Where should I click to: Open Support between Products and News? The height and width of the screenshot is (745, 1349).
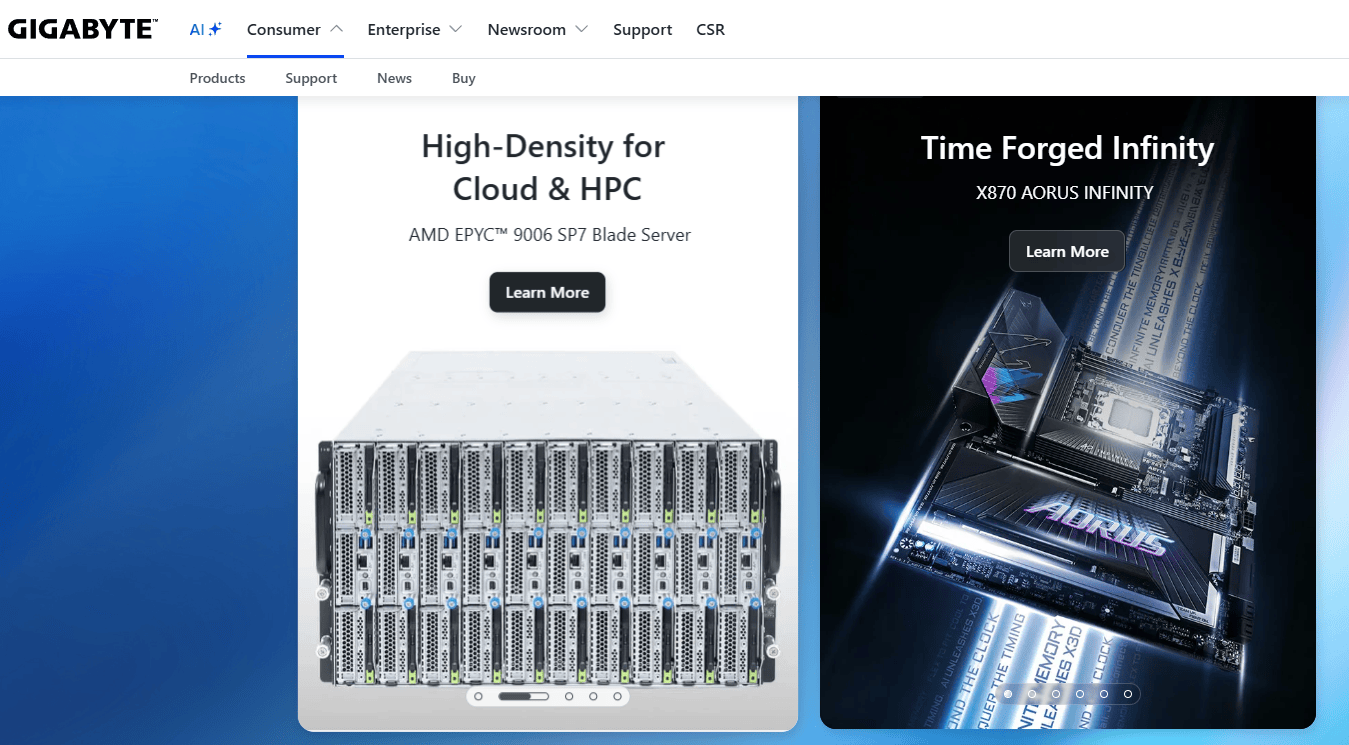pos(311,78)
